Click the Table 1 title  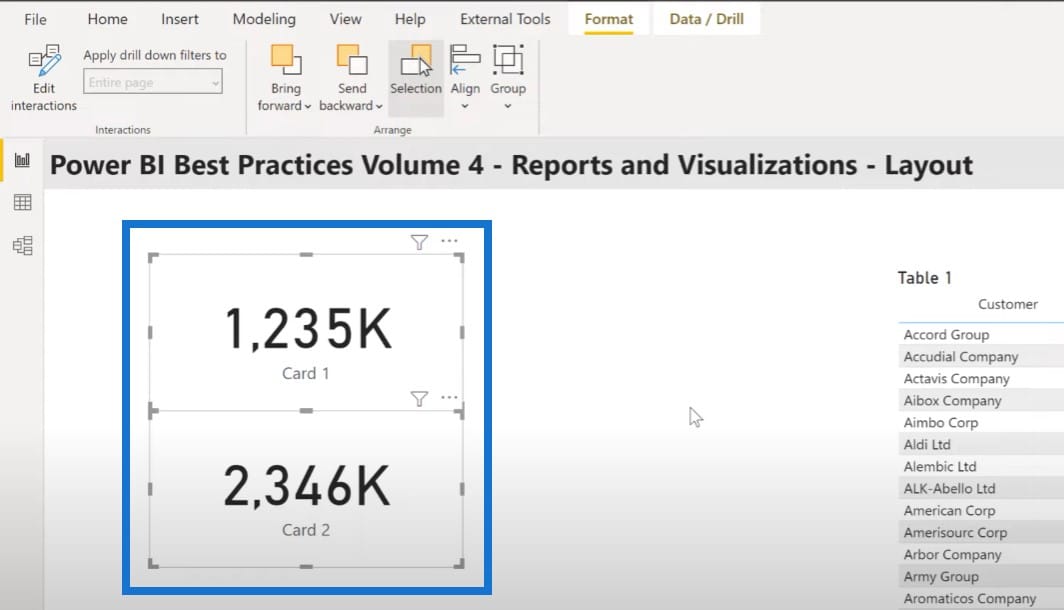924,278
